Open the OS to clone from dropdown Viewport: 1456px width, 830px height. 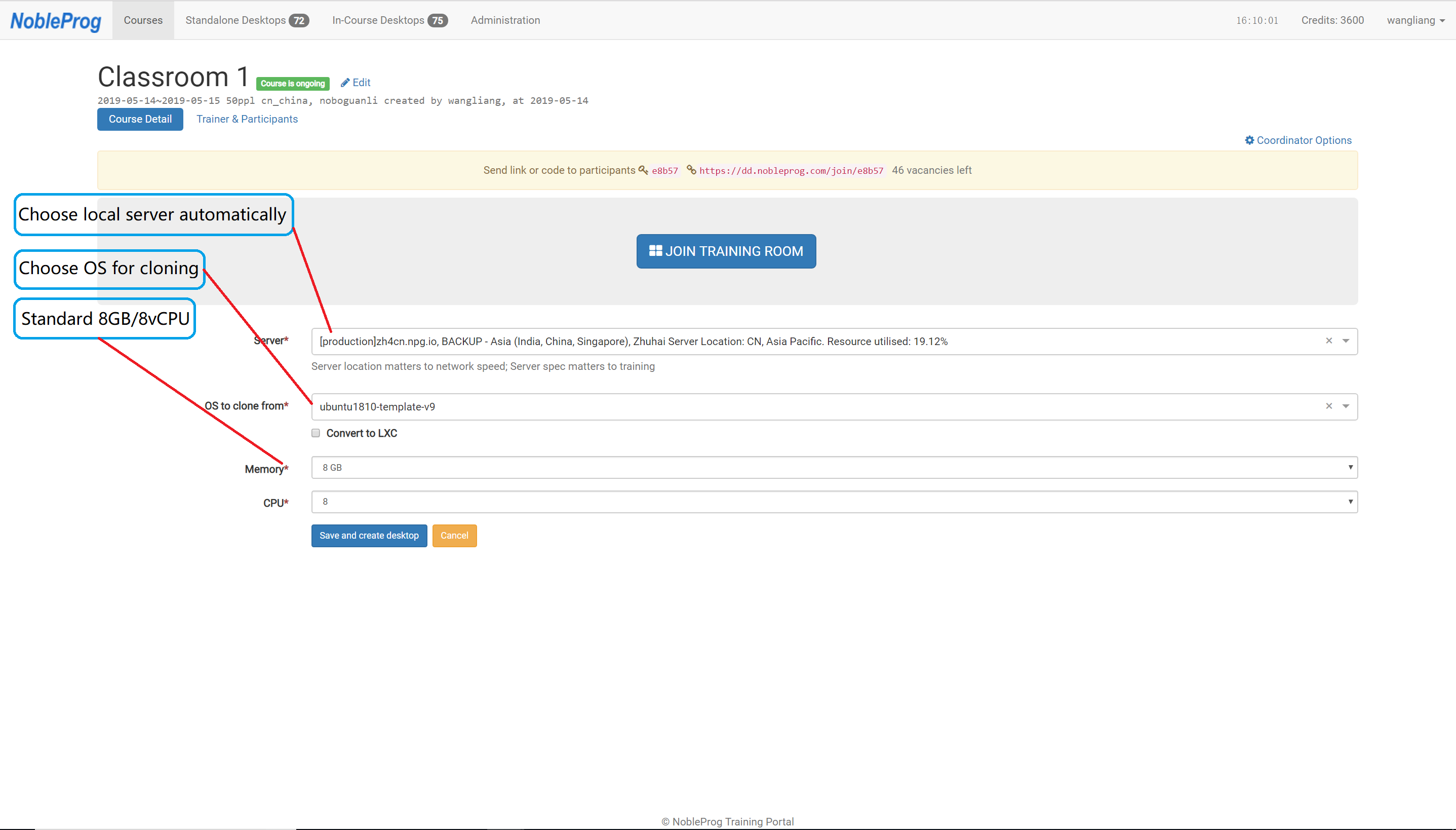(1346, 406)
